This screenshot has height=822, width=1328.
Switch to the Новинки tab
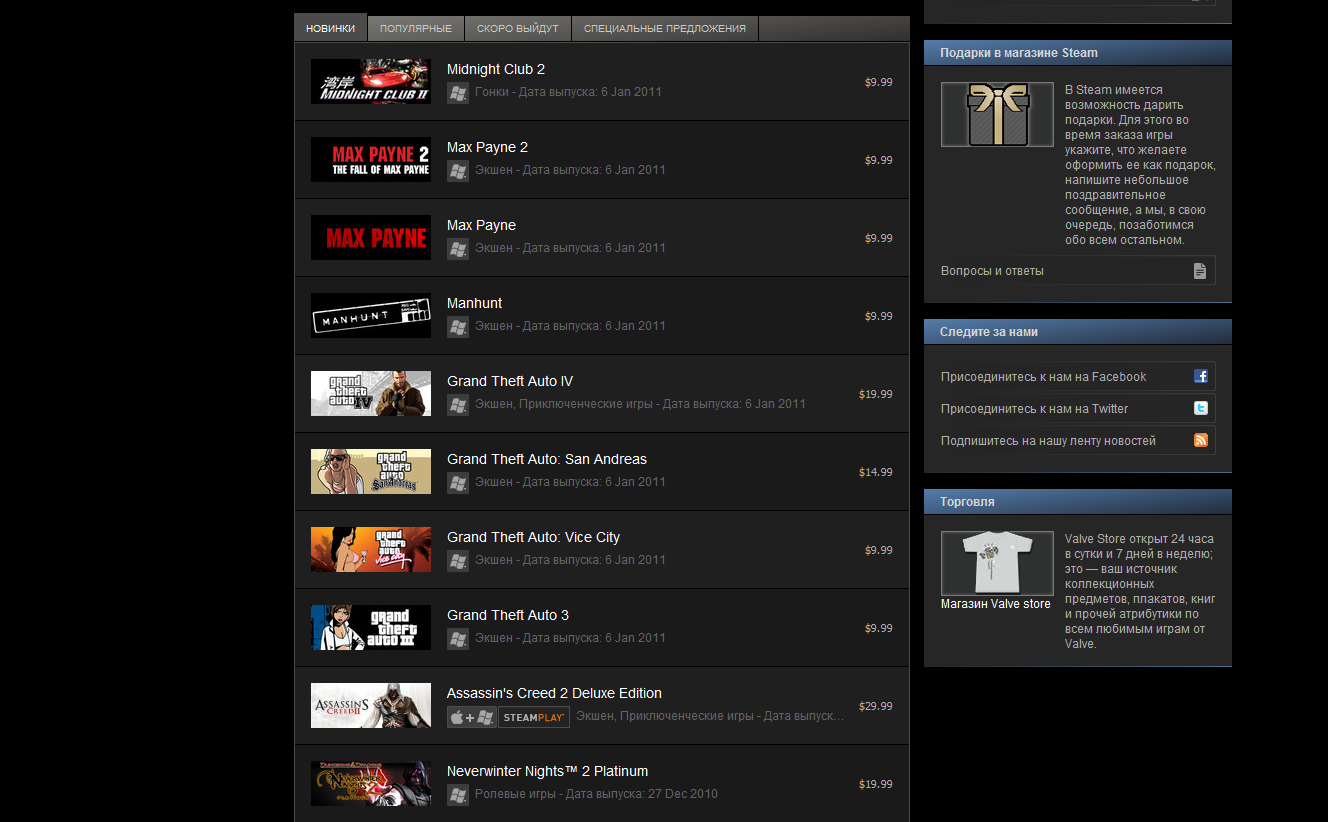point(330,28)
